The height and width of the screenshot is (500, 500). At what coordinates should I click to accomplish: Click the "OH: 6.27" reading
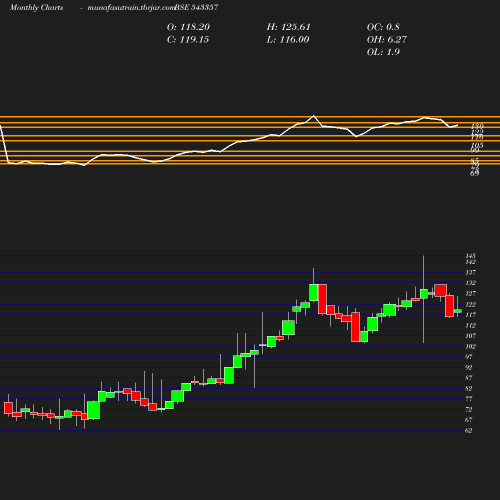[x=387, y=40]
